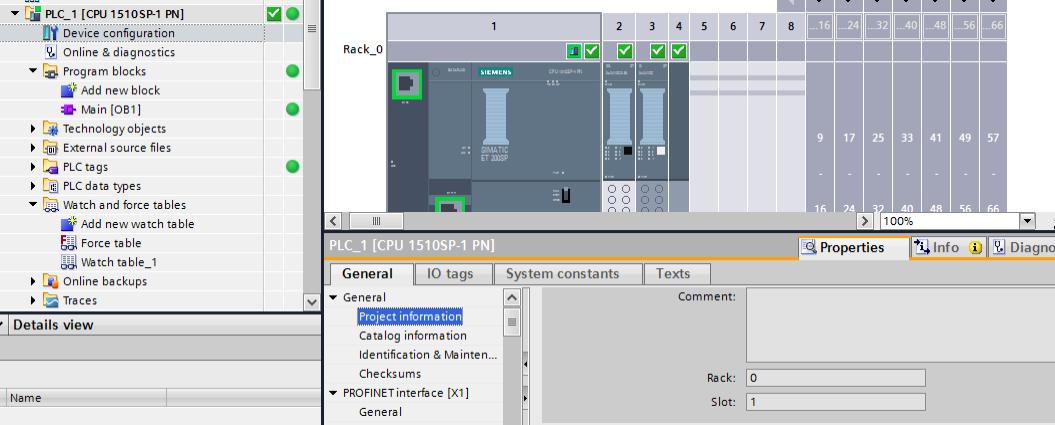Click the green status checkmark above slot 2

coord(625,51)
